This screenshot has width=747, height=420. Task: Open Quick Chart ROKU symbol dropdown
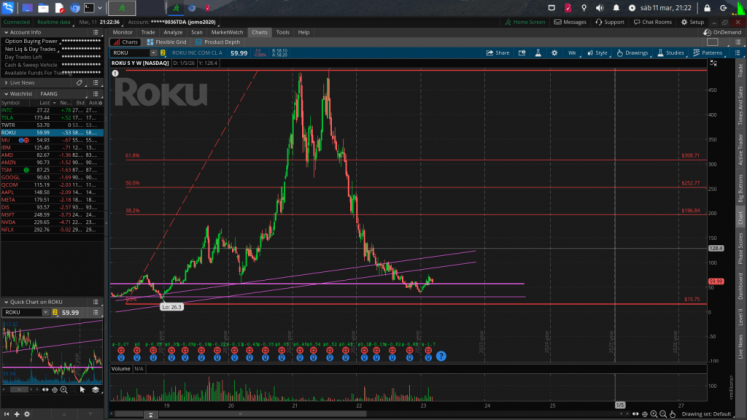pos(45,312)
